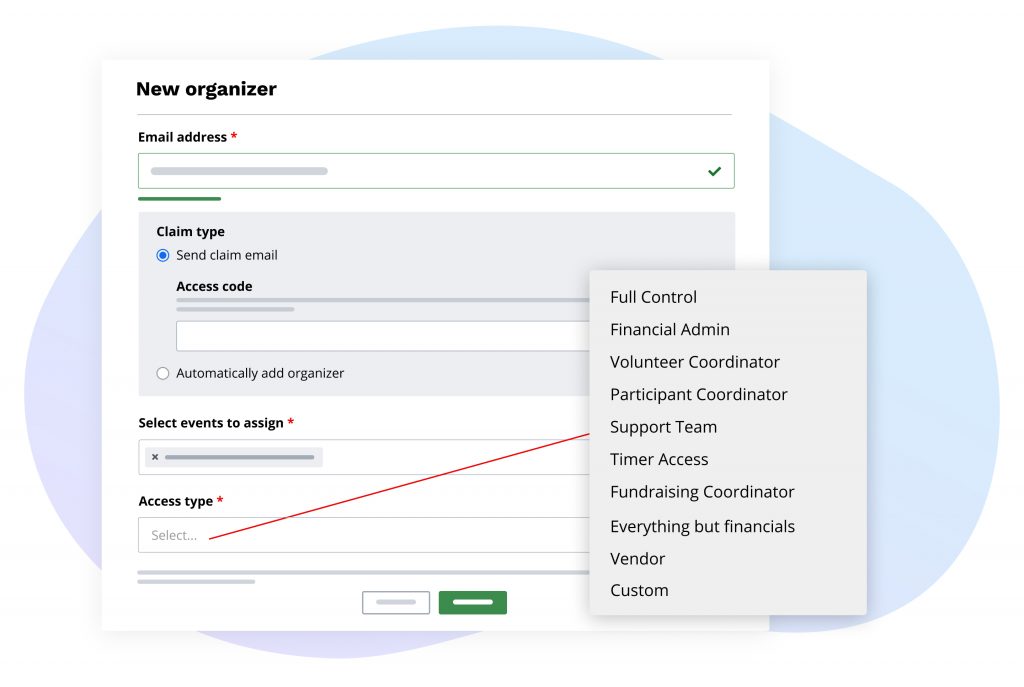This screenshot has height=687, width=1024.
Task: Choose Support Team access type
Action: point(663,427)
